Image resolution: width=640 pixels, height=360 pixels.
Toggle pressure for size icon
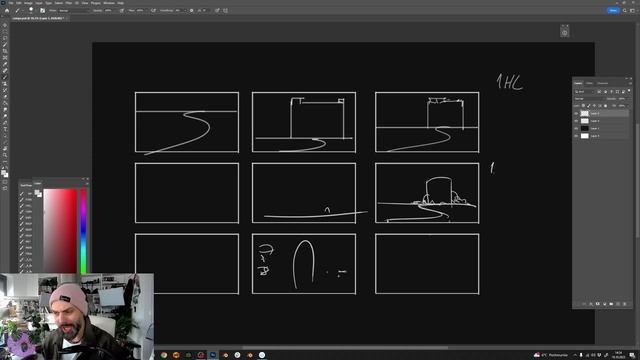point(217,10)
